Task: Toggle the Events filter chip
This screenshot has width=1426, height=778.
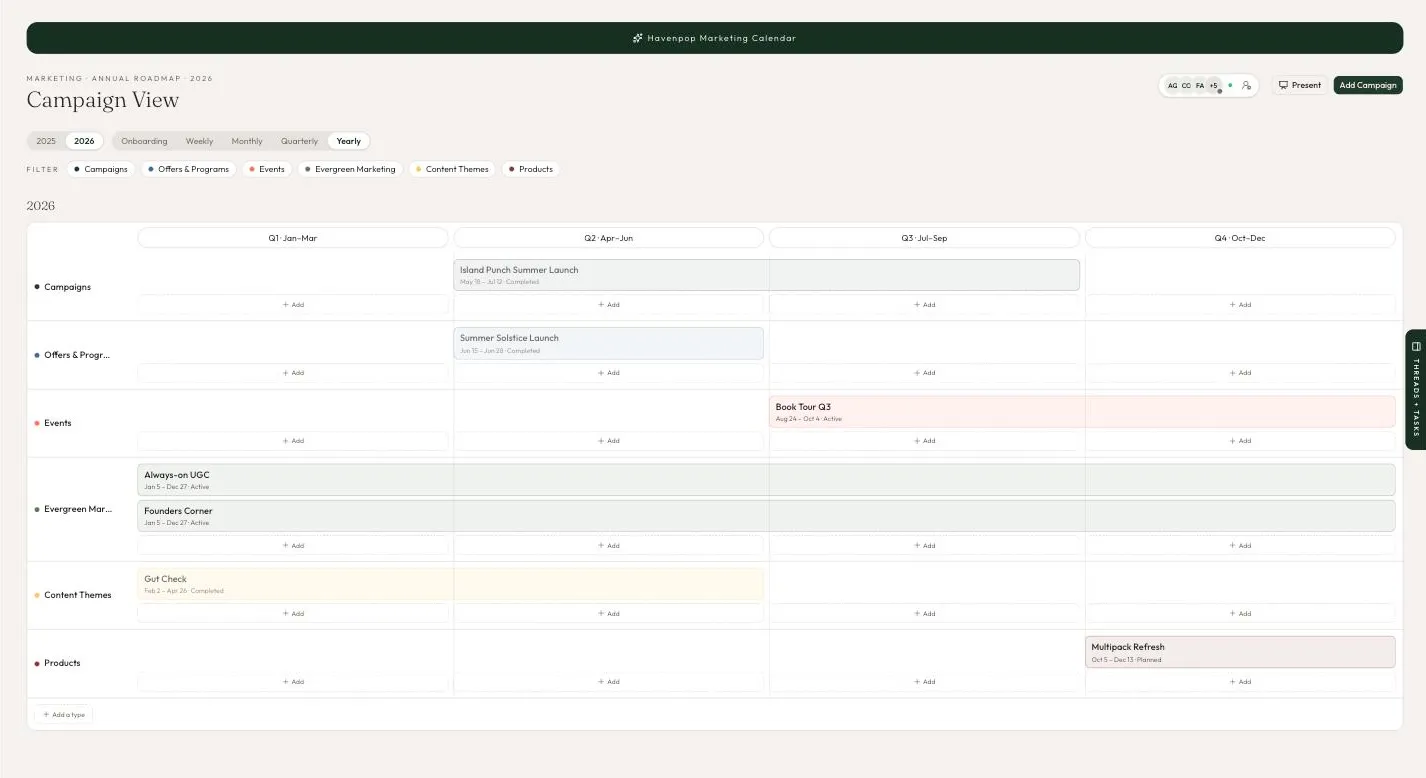Action: [x=267, y=169]
